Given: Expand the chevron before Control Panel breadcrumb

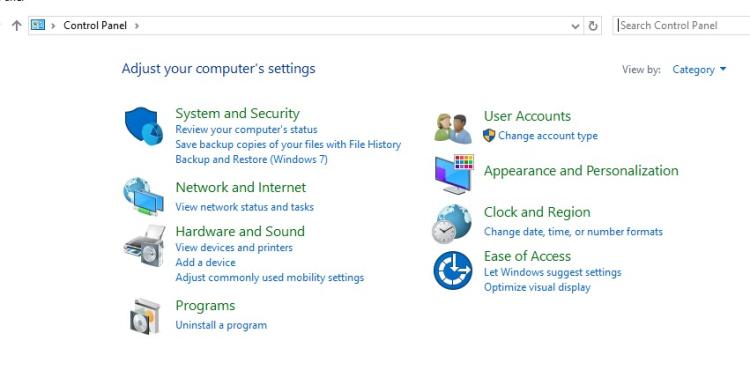Looking at the screenshot, I should [x=53, y=26].
